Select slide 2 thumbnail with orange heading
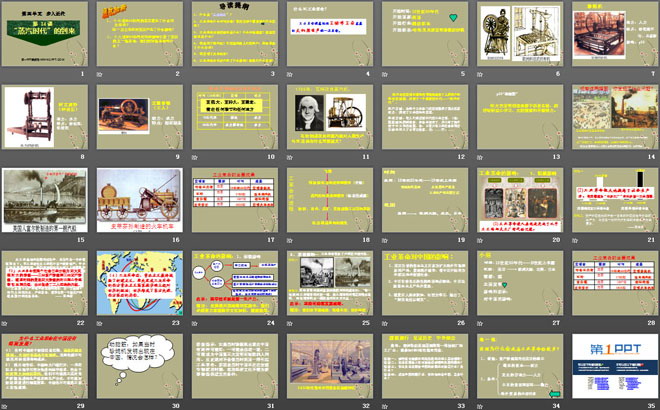Image resolution: width=660 pixels, height=410 pixels. tap(140, 34)
